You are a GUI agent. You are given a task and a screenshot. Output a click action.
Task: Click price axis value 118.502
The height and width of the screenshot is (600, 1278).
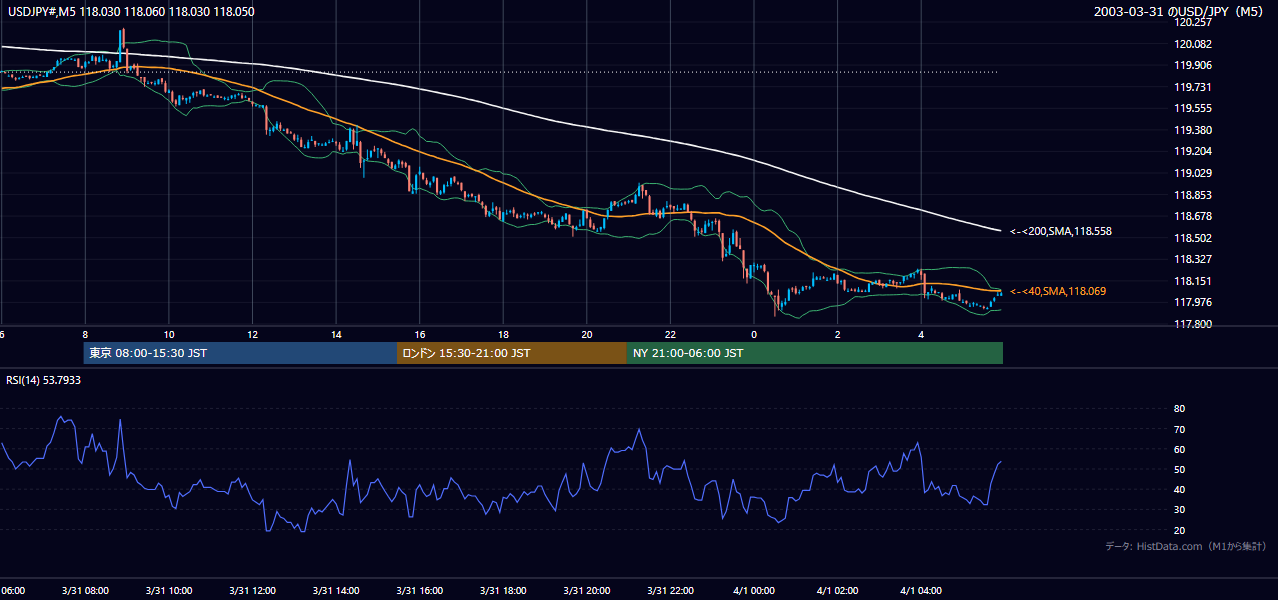(1193, 238)
